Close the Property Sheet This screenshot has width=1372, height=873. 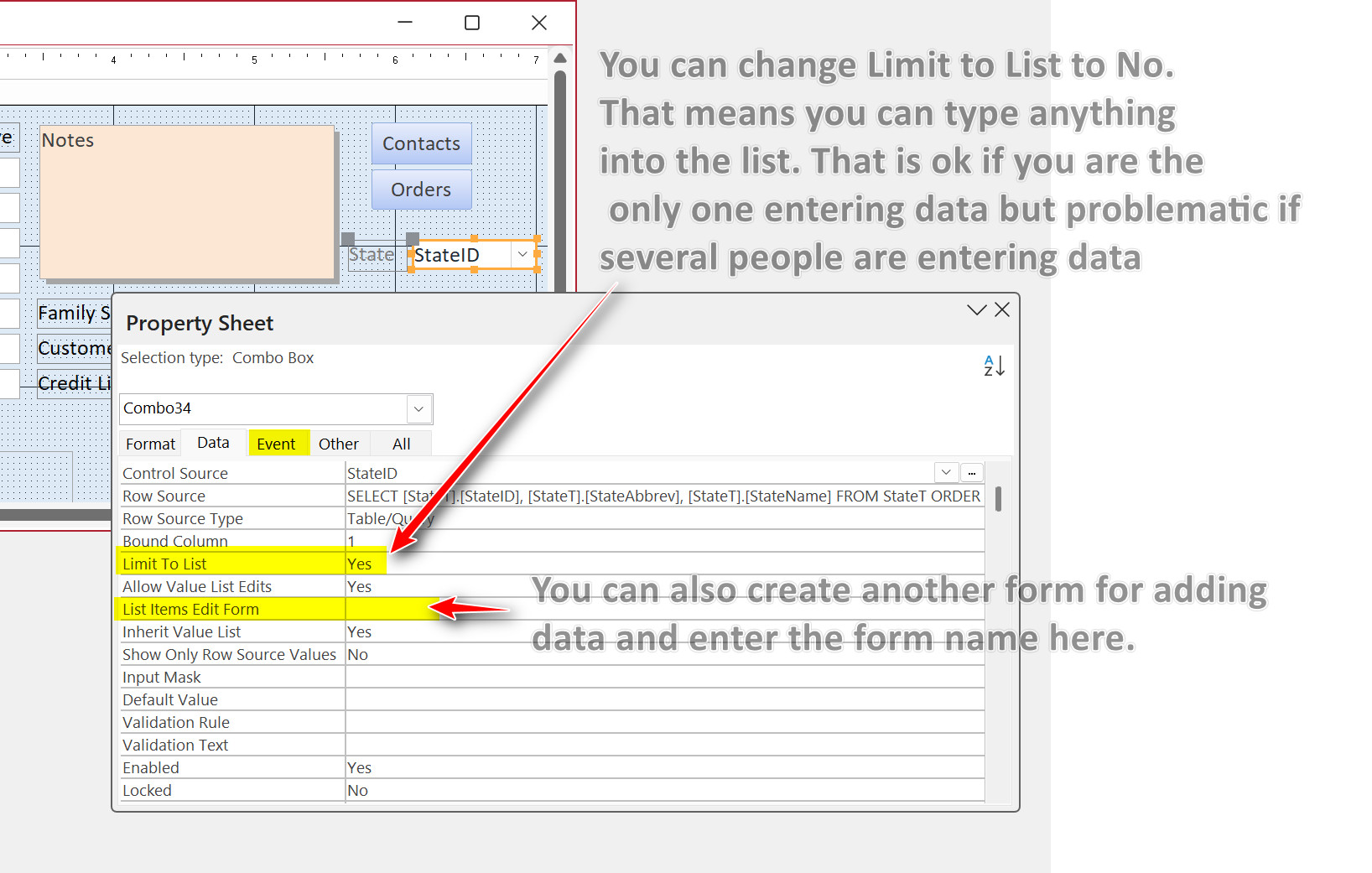click(1002, 309)
